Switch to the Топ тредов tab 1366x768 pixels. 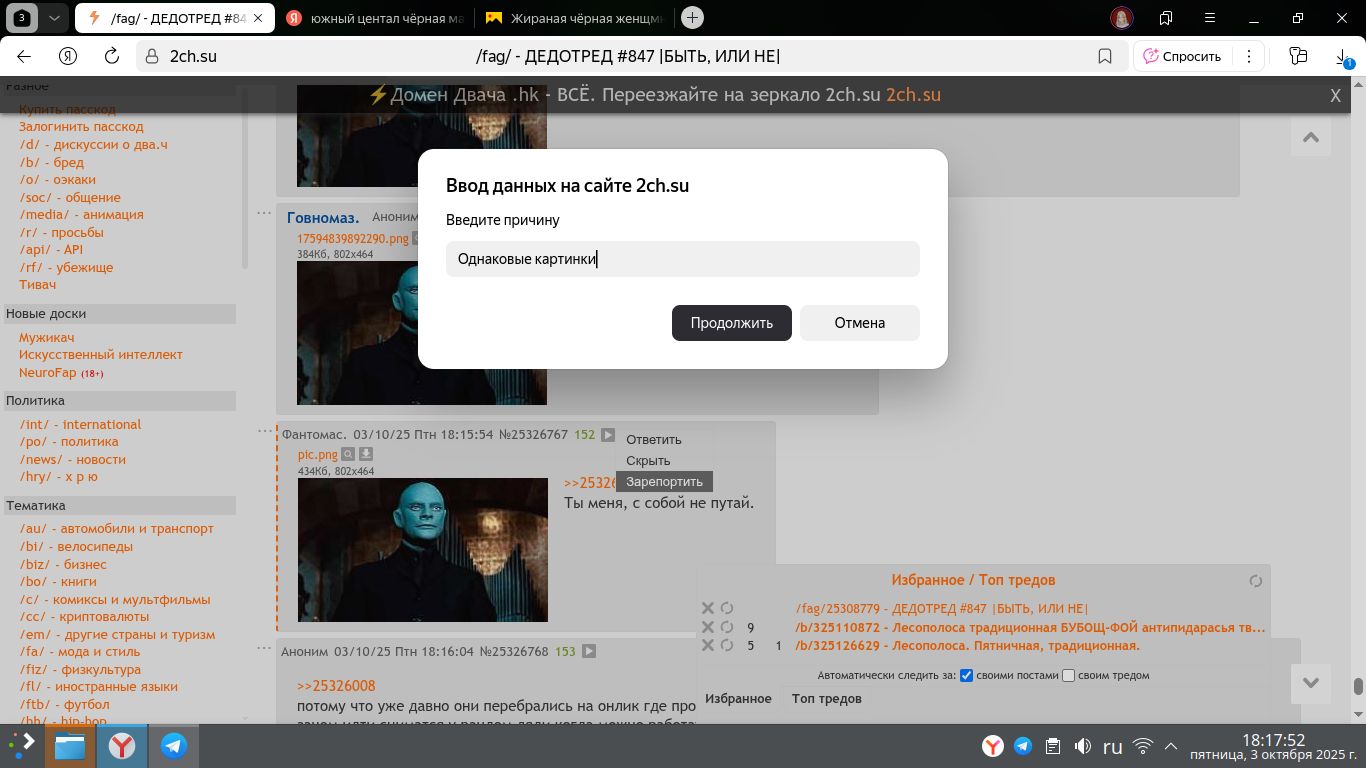(x=827, y=699)
